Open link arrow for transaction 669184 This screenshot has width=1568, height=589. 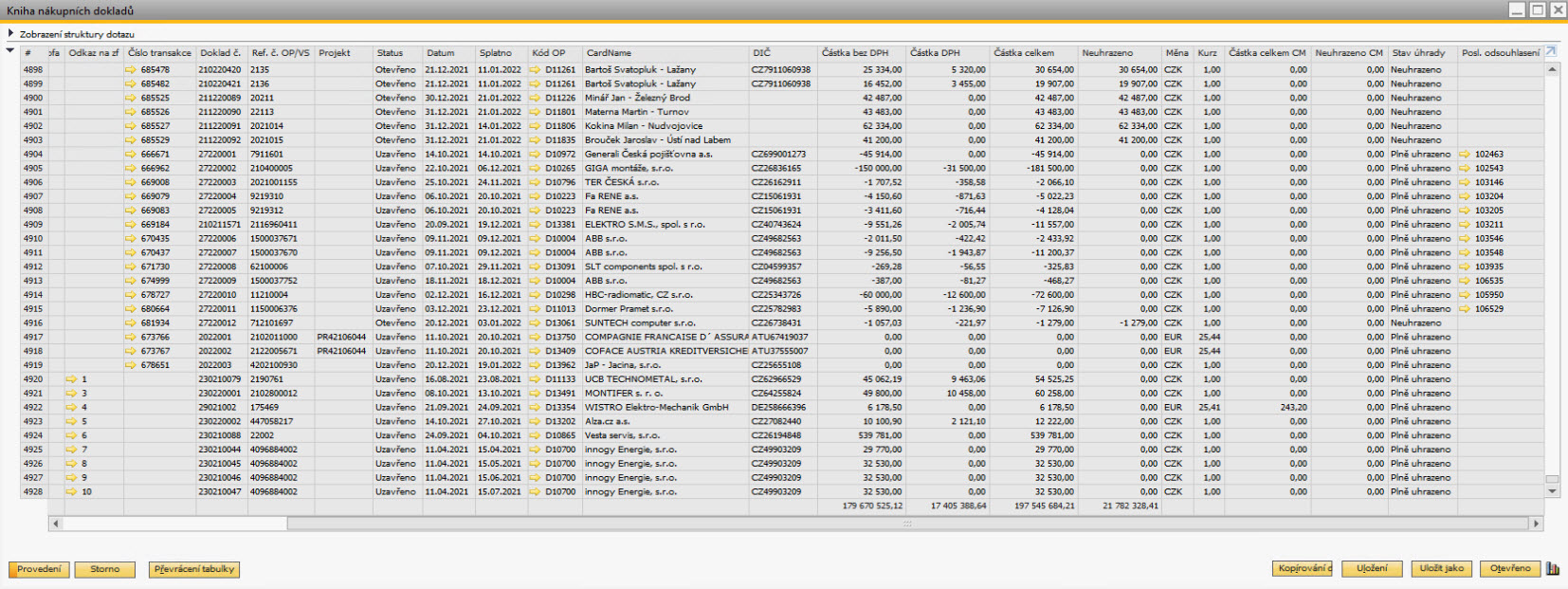point(131,225)
